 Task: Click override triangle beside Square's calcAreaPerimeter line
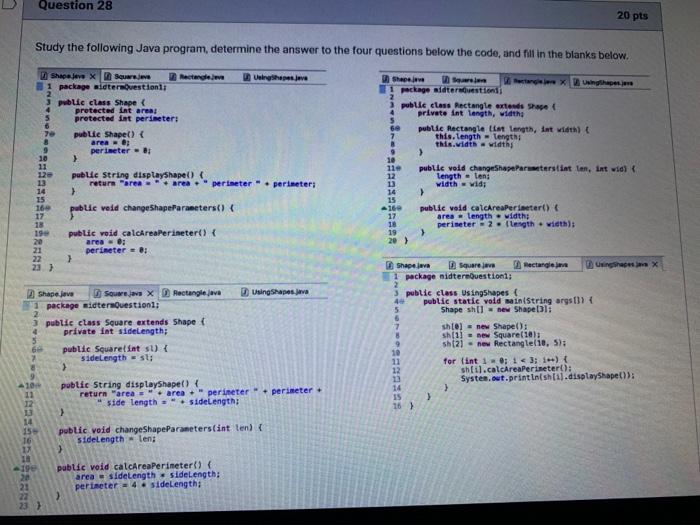16,468
